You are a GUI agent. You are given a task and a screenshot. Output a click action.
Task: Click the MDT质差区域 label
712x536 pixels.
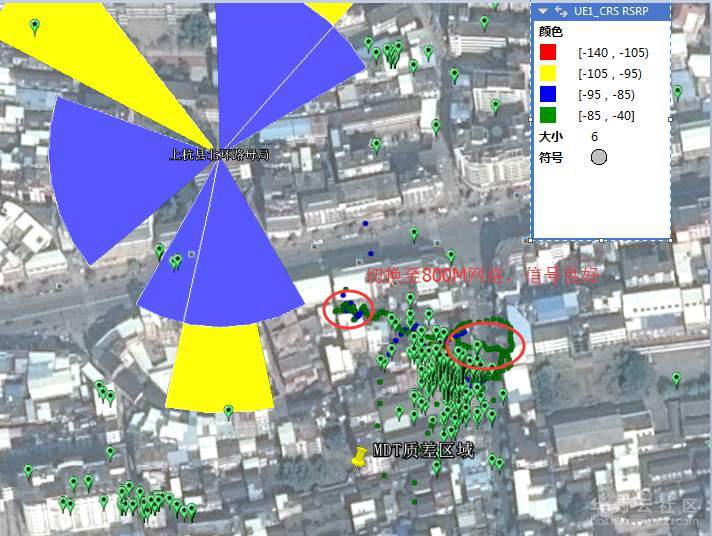(423, 450)
